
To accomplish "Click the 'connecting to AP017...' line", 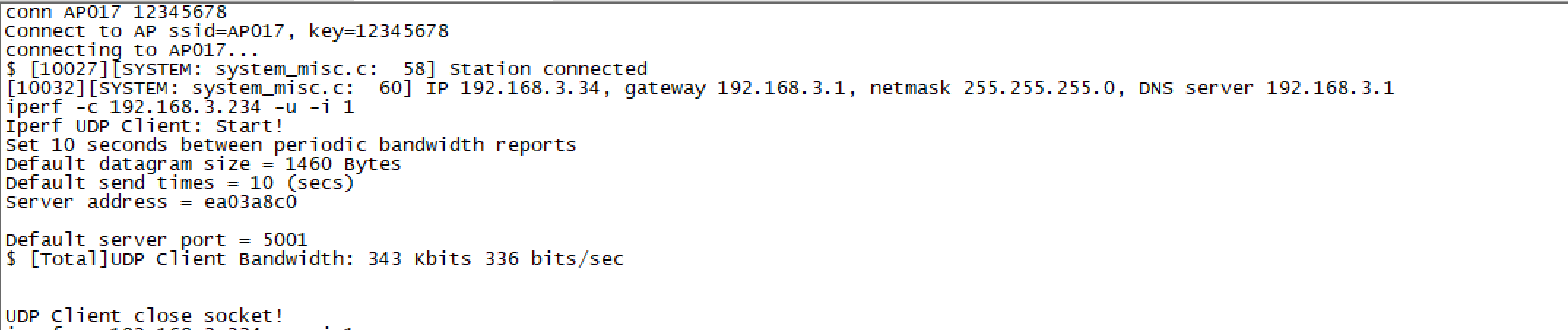I will (132, 50).
